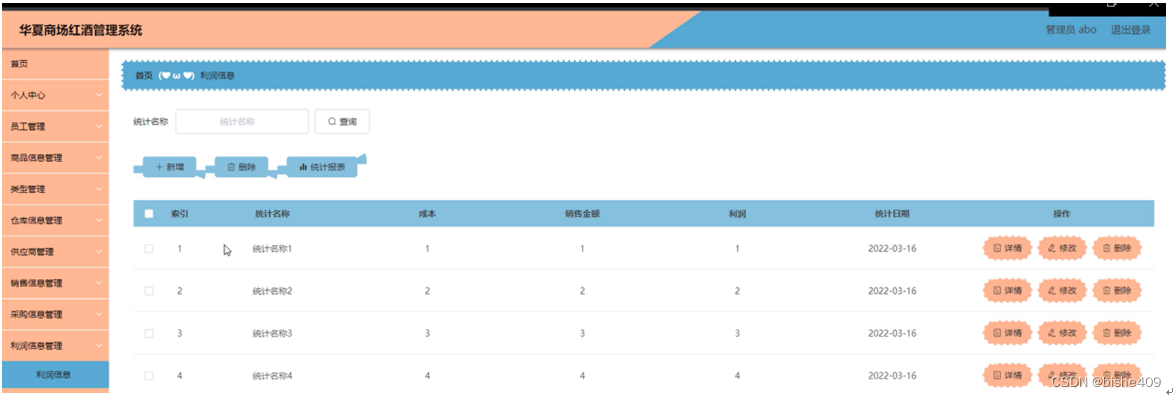
Task: Open the 统计报表 statistics report
Action: [322, 167]
